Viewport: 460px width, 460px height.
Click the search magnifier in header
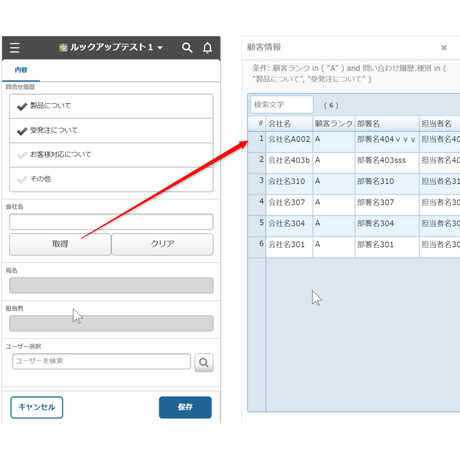point(187,48)
